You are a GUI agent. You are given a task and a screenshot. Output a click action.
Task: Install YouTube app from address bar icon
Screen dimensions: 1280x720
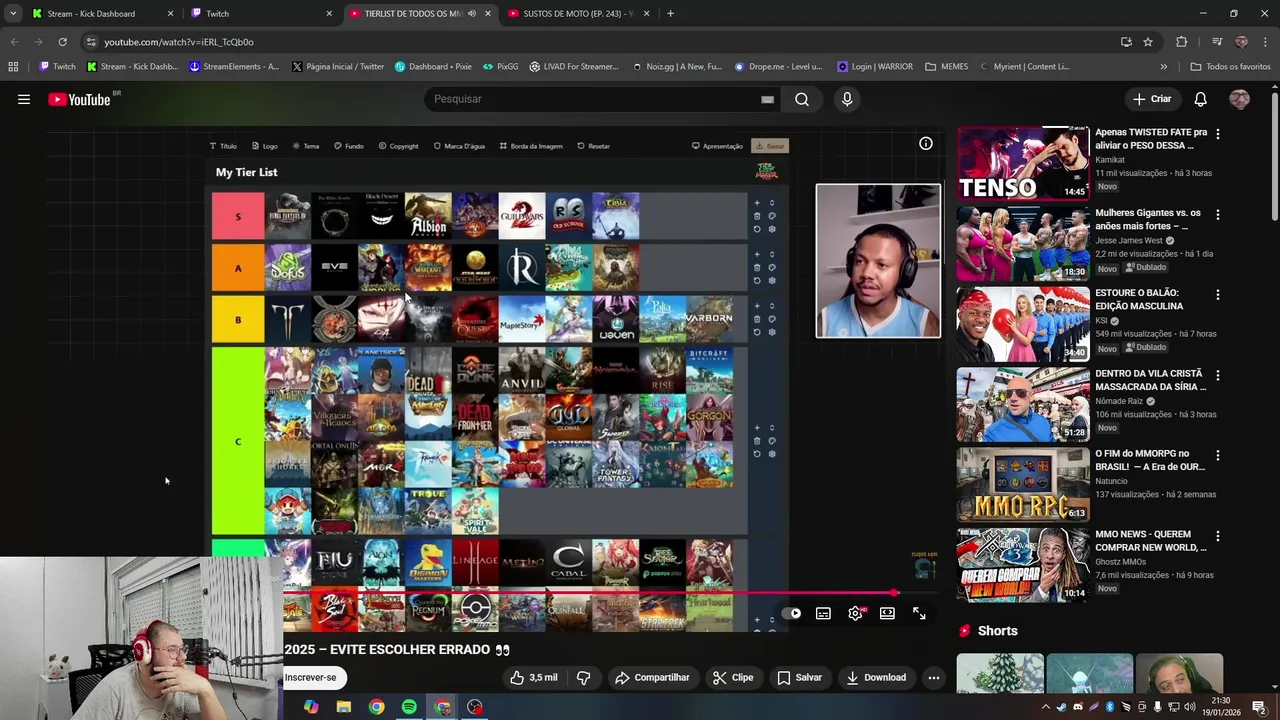[1126, 42]
